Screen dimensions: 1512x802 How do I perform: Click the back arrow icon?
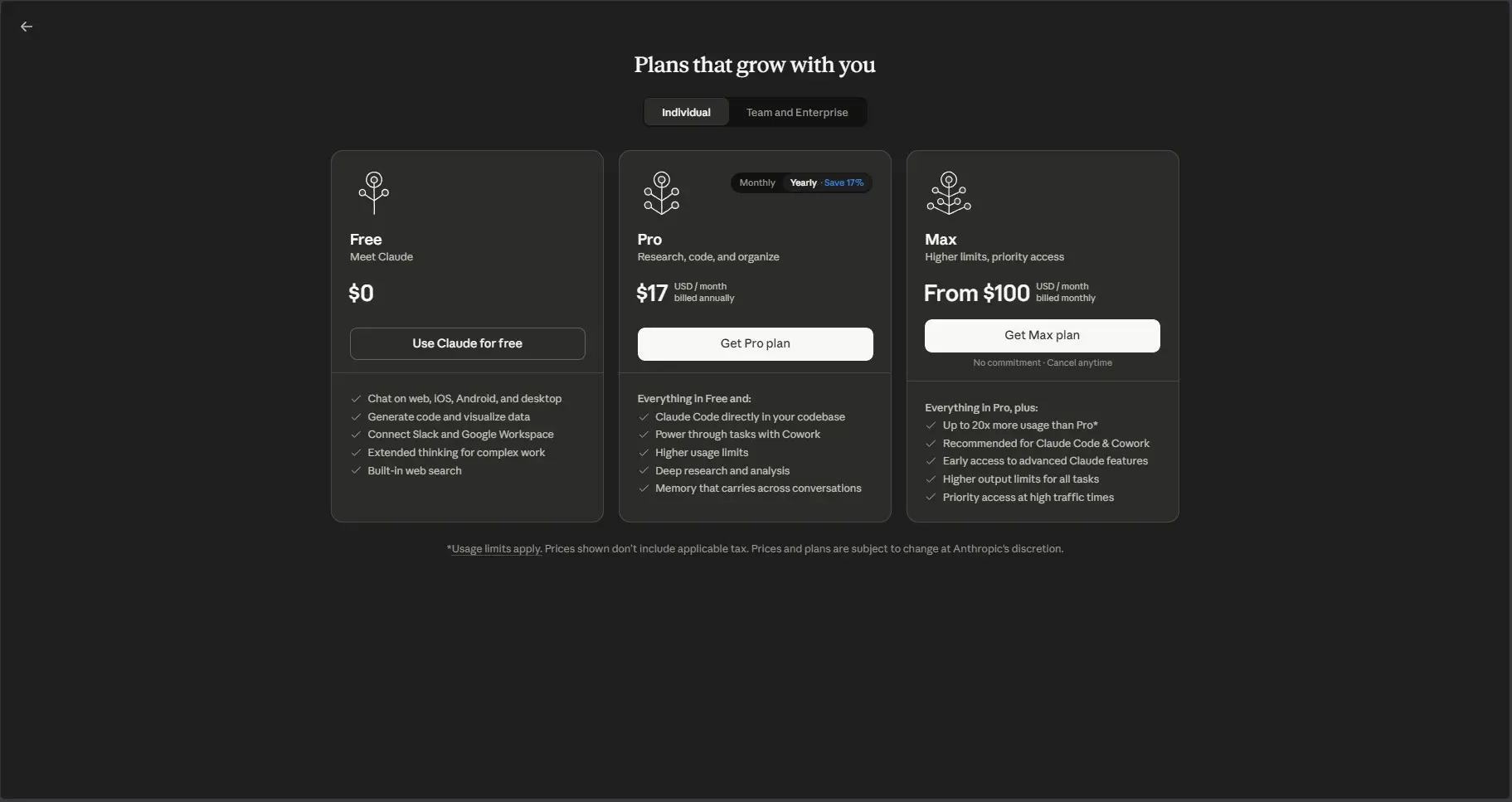[x=27, y=27]
